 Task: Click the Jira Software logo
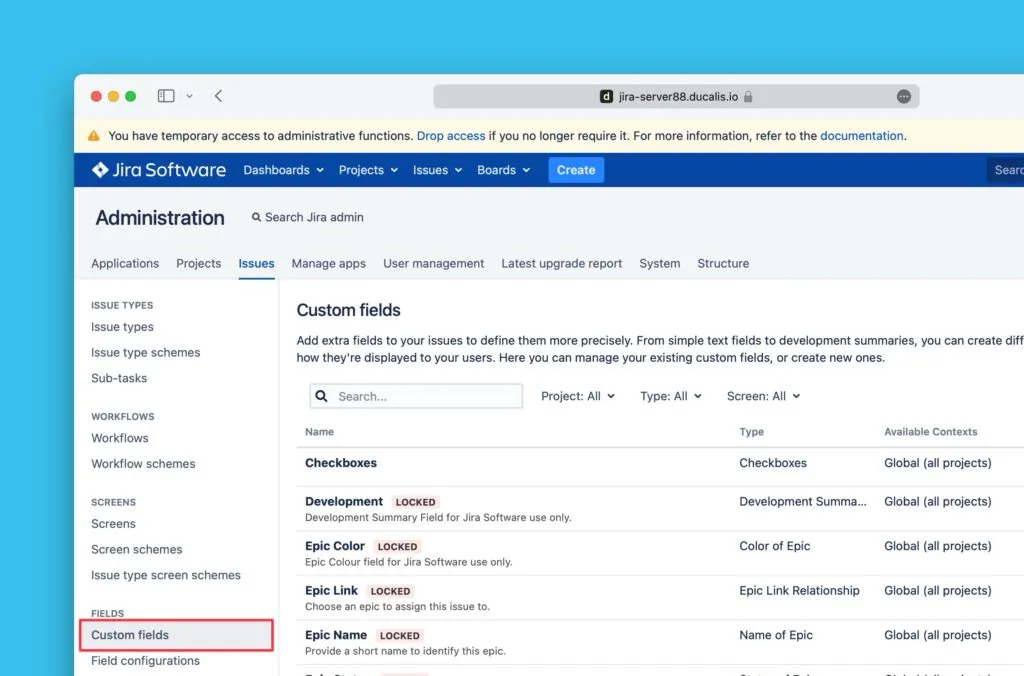[159, 170]
